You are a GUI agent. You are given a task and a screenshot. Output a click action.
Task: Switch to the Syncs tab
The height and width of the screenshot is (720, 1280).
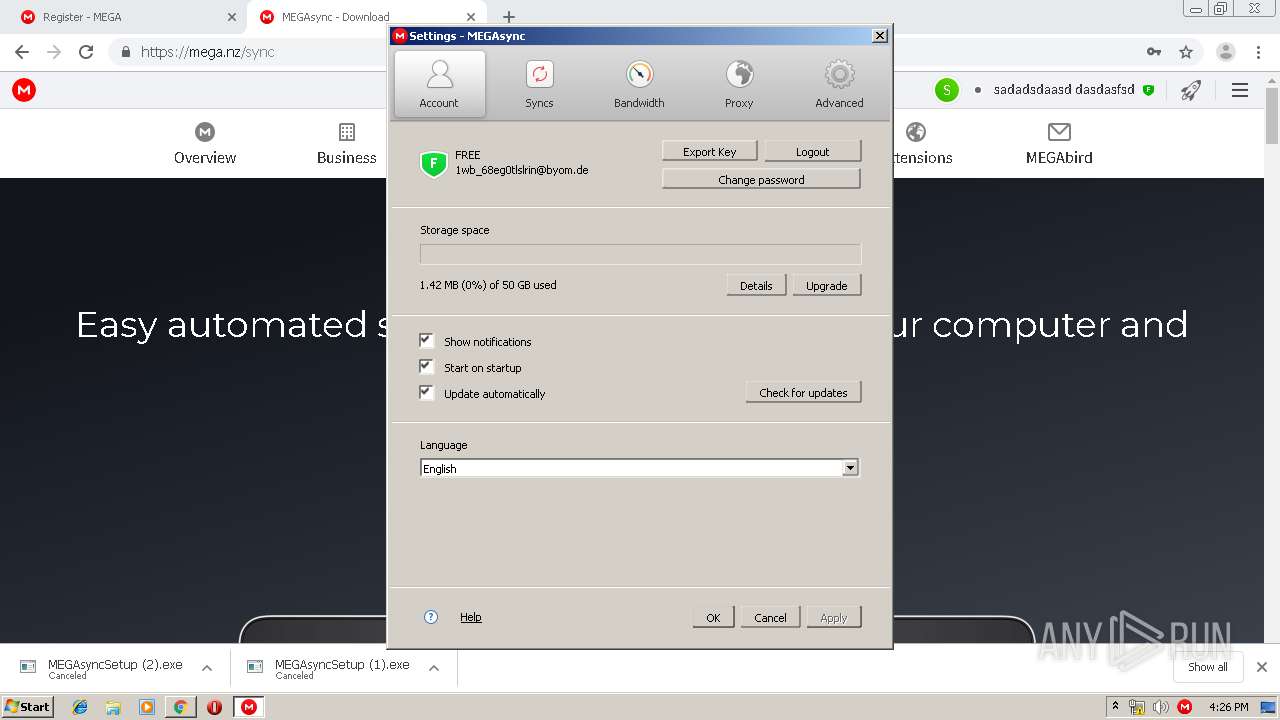pos(539,84)
